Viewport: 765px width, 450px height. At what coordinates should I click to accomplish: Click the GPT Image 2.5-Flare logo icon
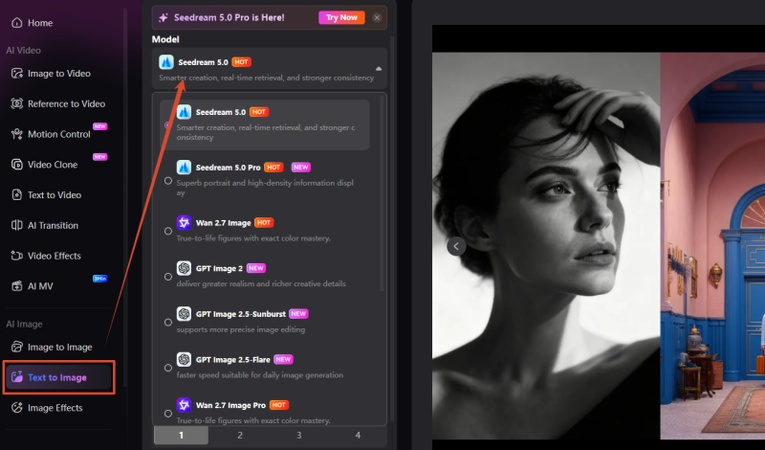[184, 359]
